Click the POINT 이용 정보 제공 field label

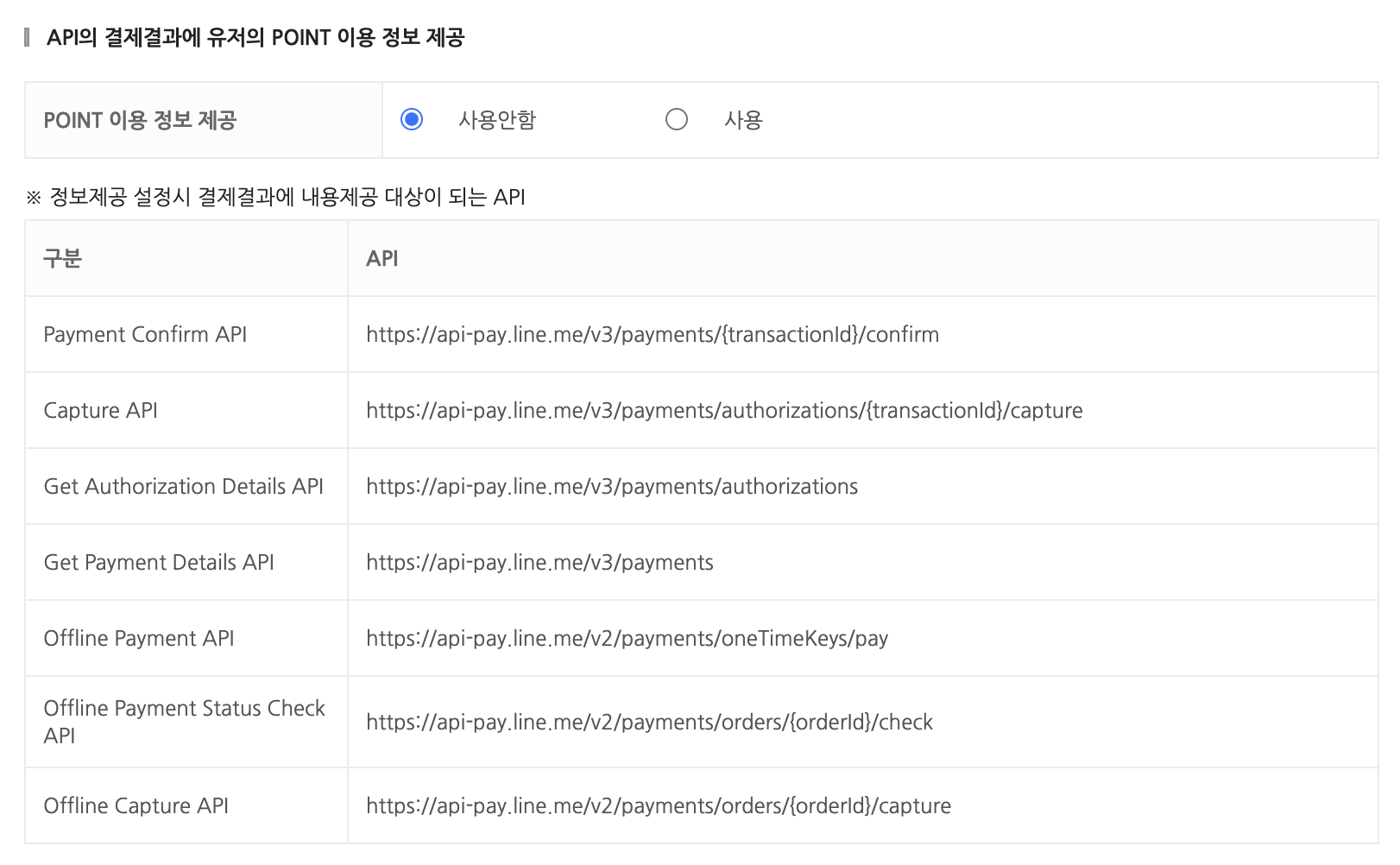pos(140,120)
